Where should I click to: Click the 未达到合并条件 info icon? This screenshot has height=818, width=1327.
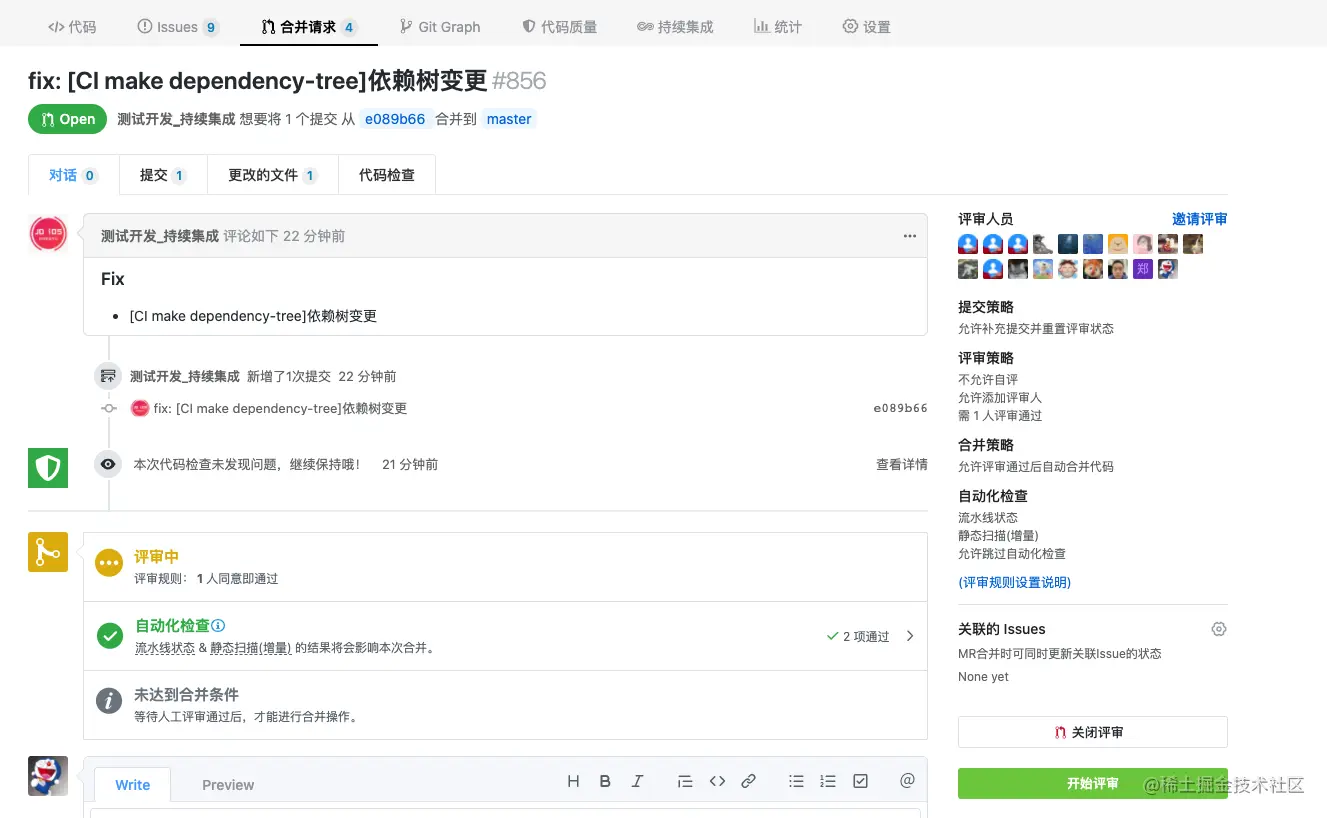[x=109, y=700]
